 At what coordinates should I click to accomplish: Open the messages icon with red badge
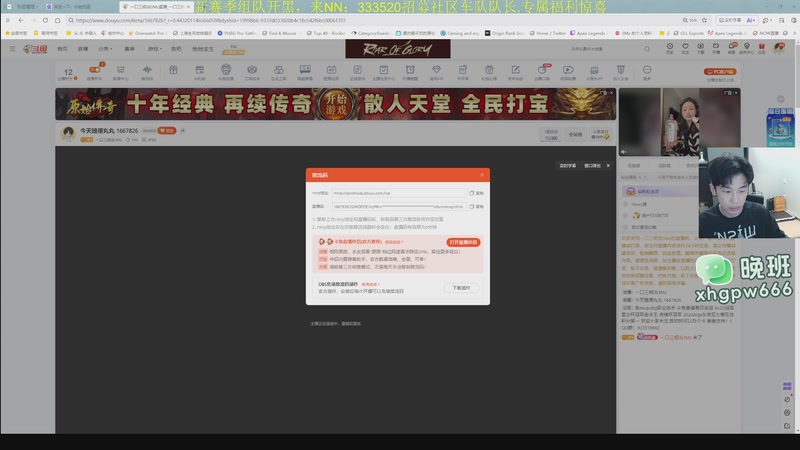(732, 48)
